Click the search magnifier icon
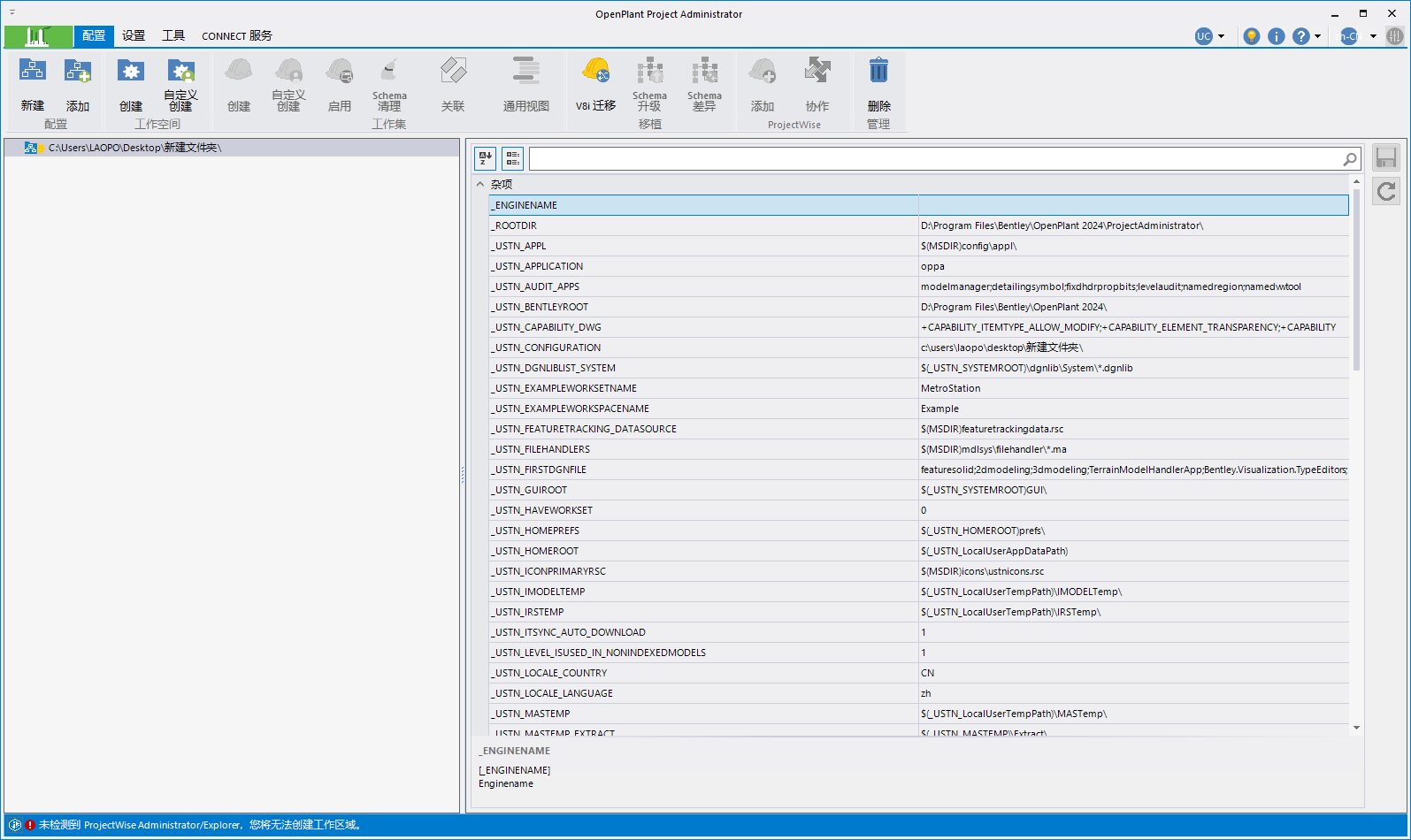This screenshot has width=1411, height=840. (1349, 159)
